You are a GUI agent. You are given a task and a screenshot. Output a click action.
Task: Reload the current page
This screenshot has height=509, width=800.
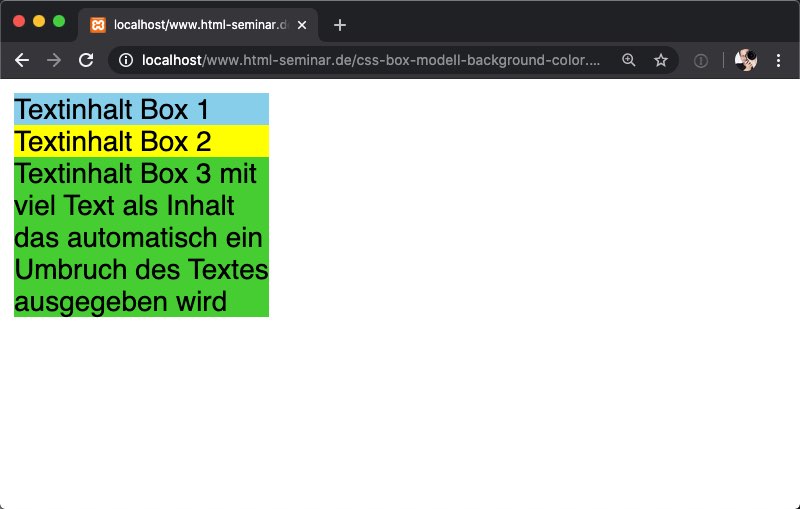(86, 60)
